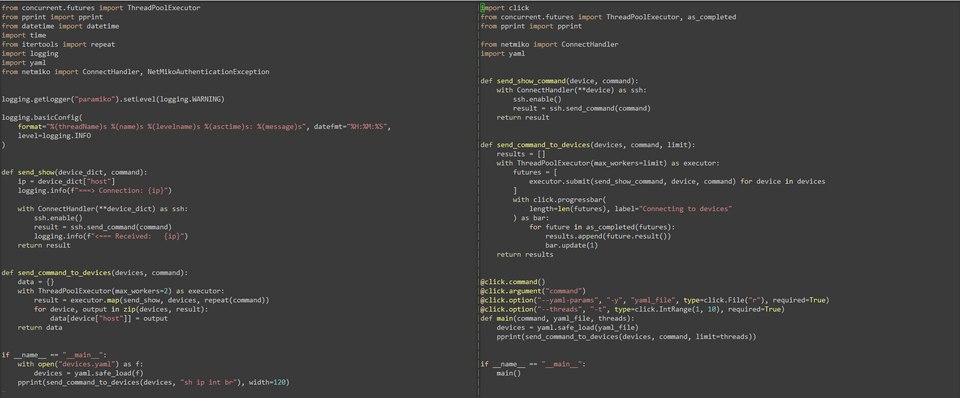Click the 'import logging' statement

point(29,54)
